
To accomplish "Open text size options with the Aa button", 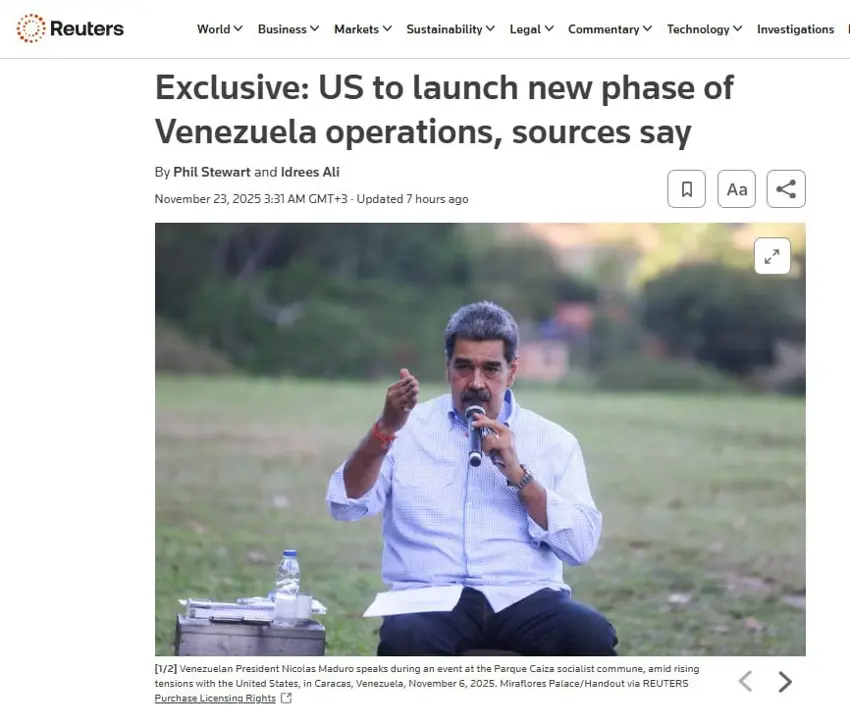I will [x=736, y=189].
